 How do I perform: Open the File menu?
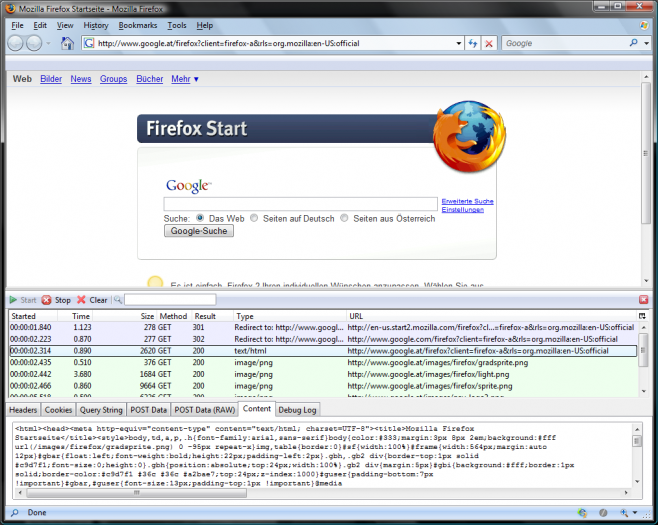click(17, 25)
